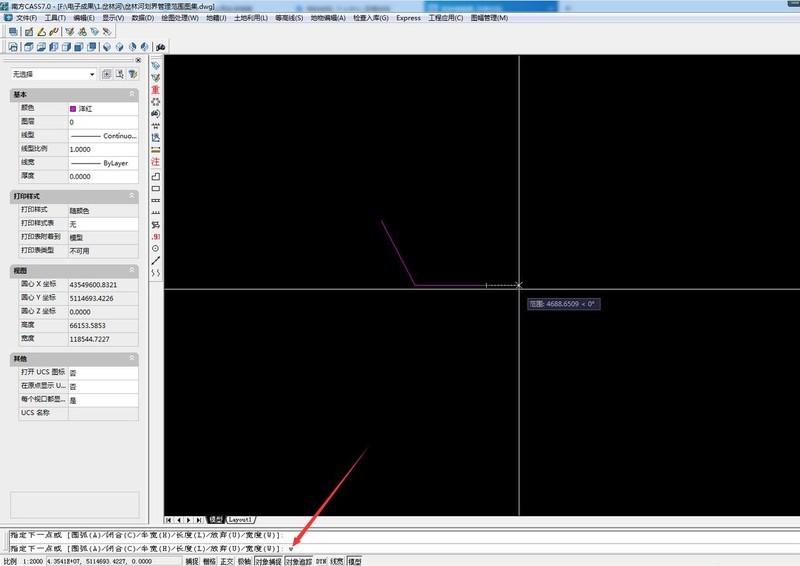800x566 pixels.
Task: Click the app logo icon next to 文件(F)
Action: (x=8, y=18)
